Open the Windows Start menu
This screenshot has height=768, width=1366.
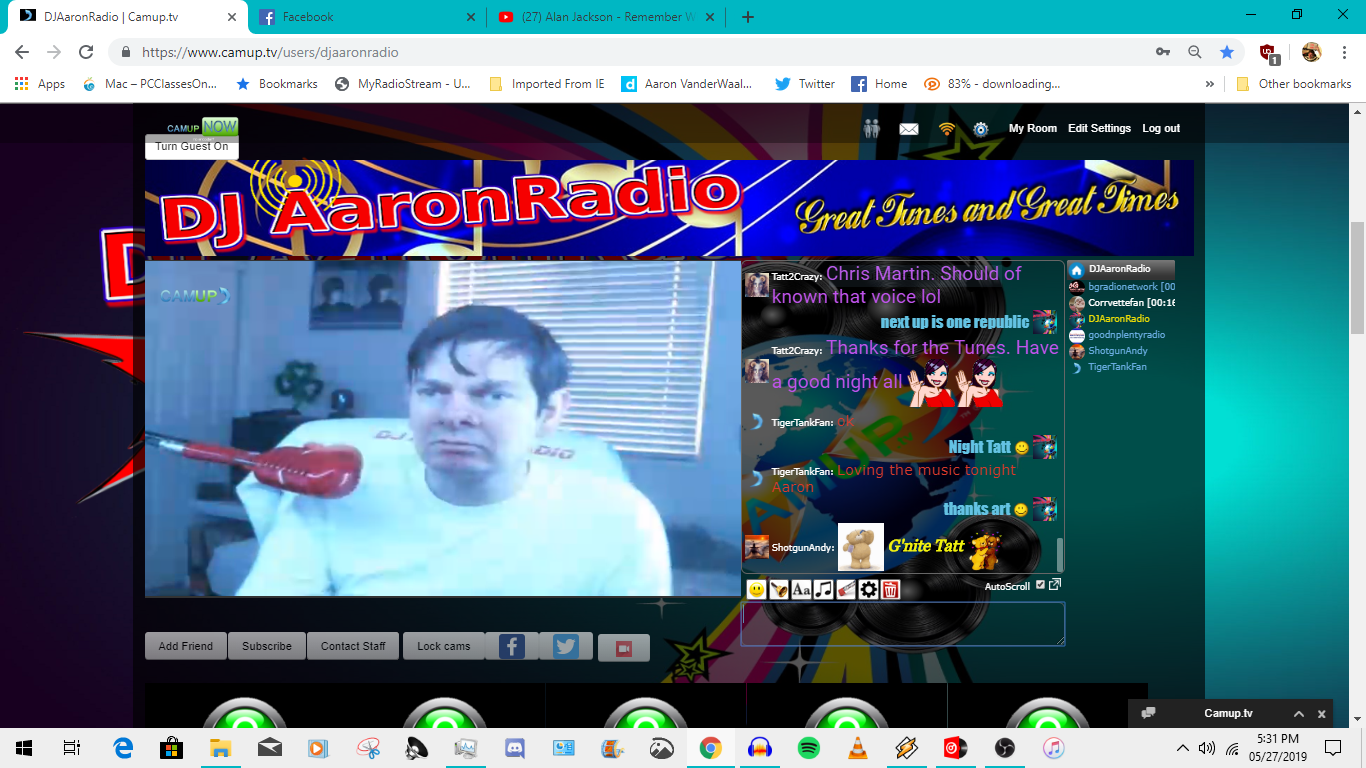[23, 747]
